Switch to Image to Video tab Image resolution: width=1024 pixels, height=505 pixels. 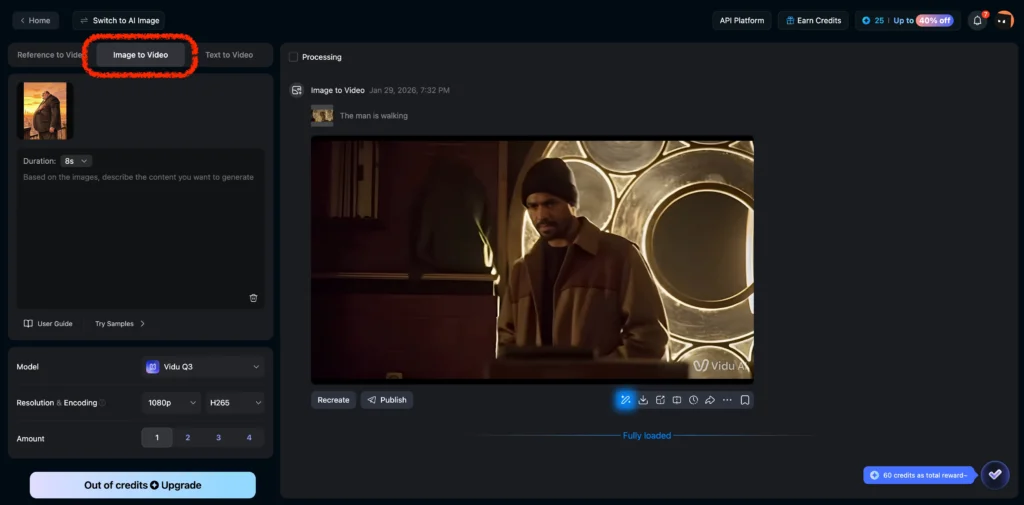[x=140, y=55]
